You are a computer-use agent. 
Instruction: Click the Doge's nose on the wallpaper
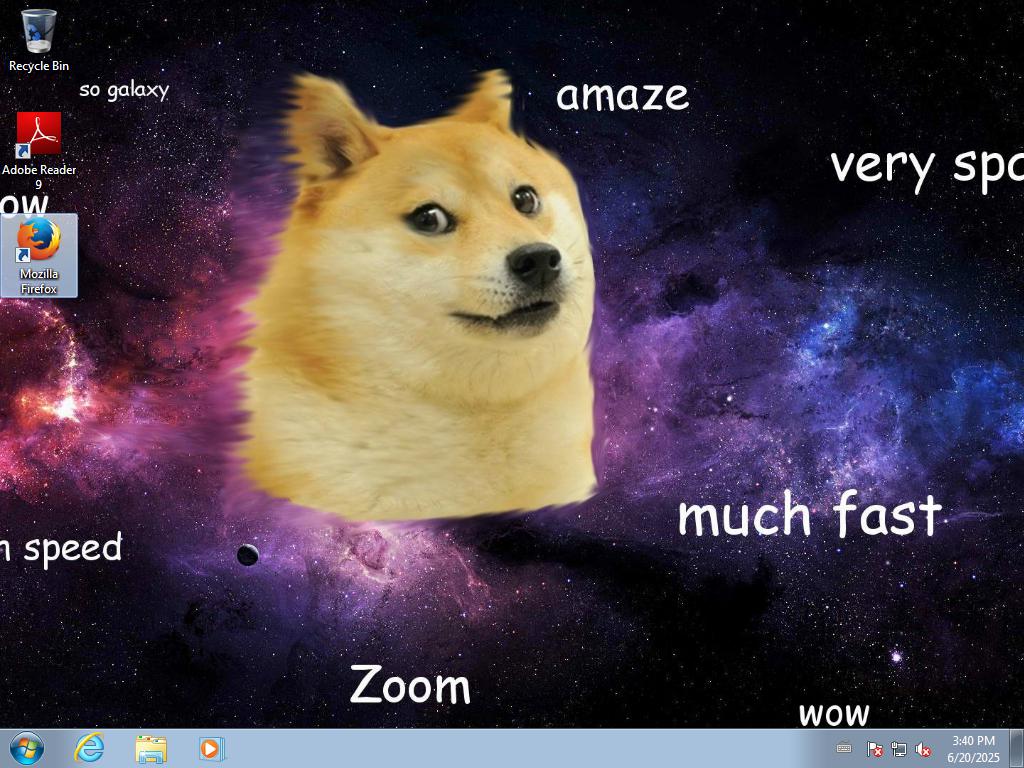[x=535, y=262]
